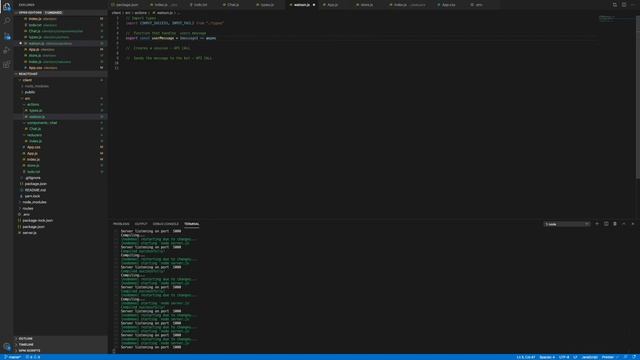The width and height of the screenshot is (640, 360).
Task: Click the new terminal plus icon
Action: 597,224
